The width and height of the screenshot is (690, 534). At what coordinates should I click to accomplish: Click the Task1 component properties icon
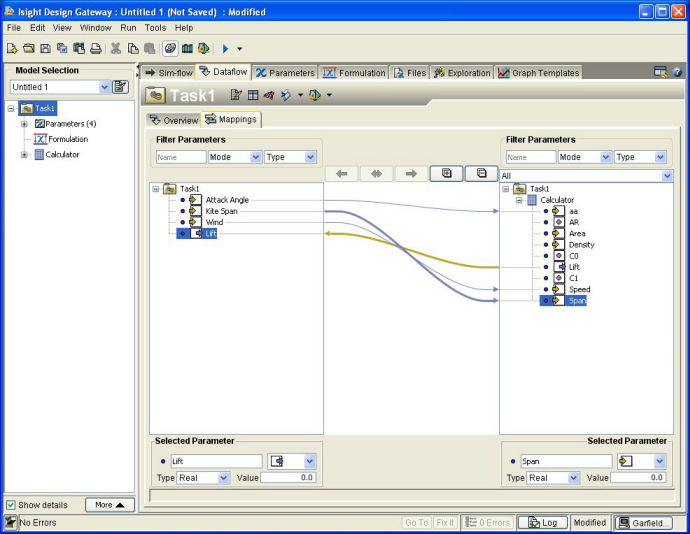pos(236,95)
